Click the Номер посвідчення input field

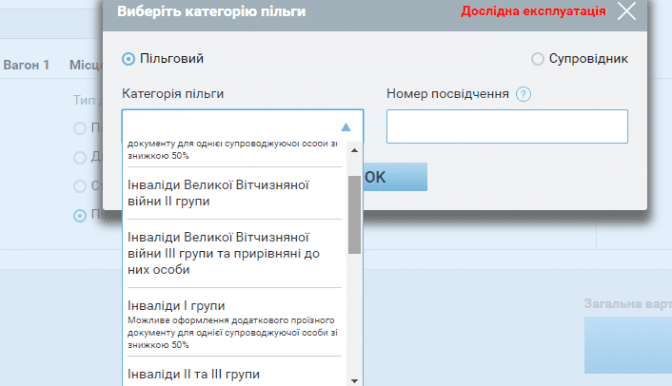(507, 126)
